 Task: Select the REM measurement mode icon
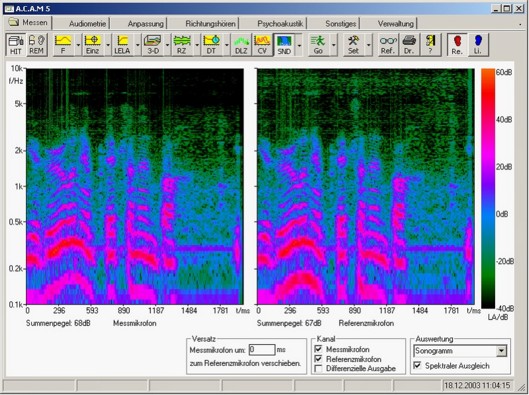(36, 45)
